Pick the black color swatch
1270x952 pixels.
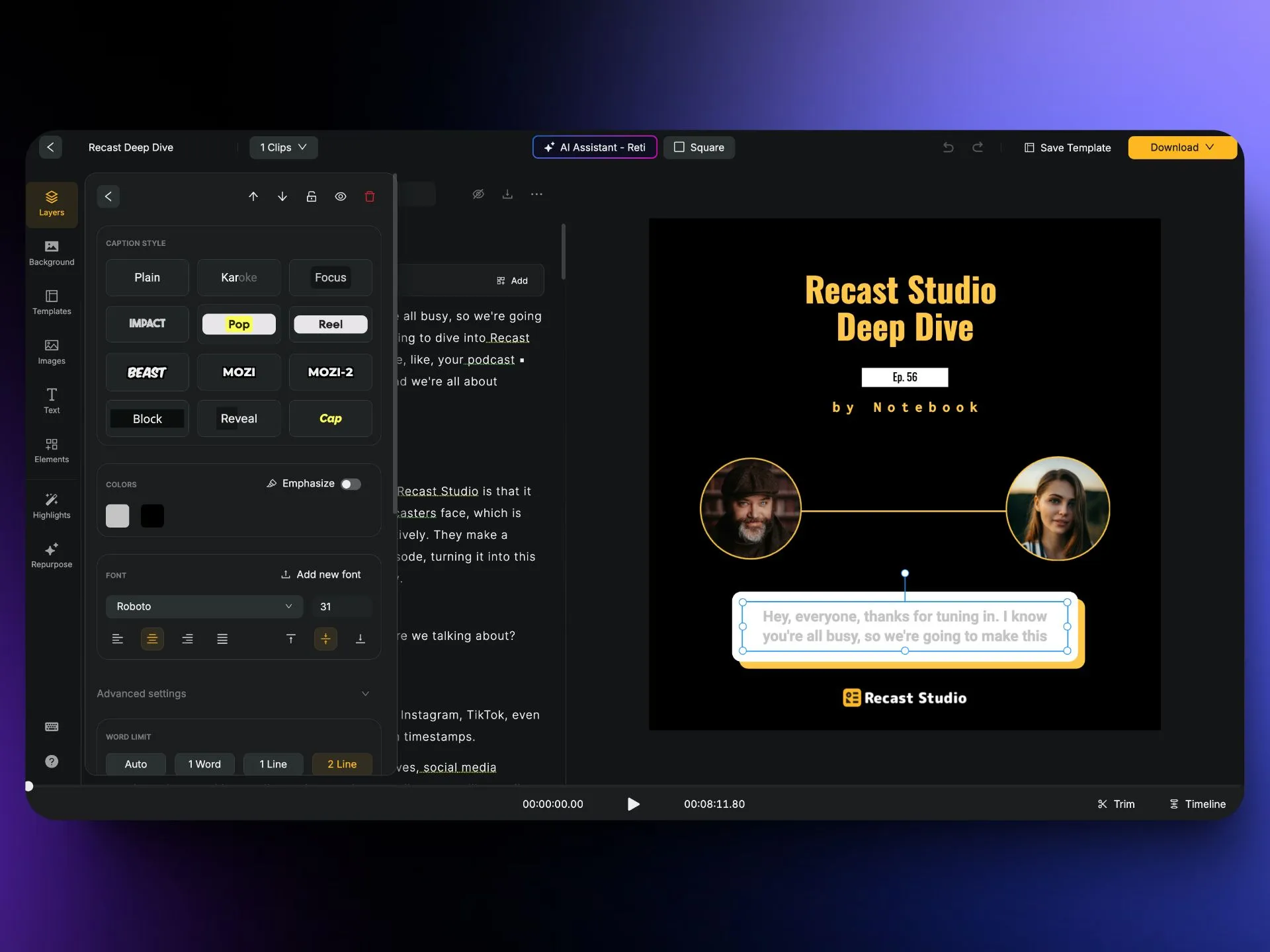(x=152, y=516)
